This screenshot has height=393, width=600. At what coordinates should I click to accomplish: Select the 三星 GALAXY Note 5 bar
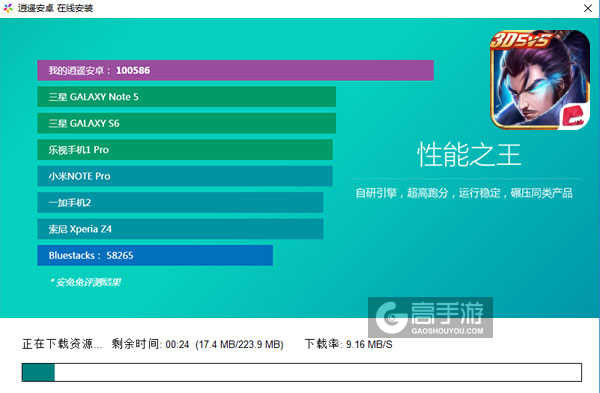187,97
